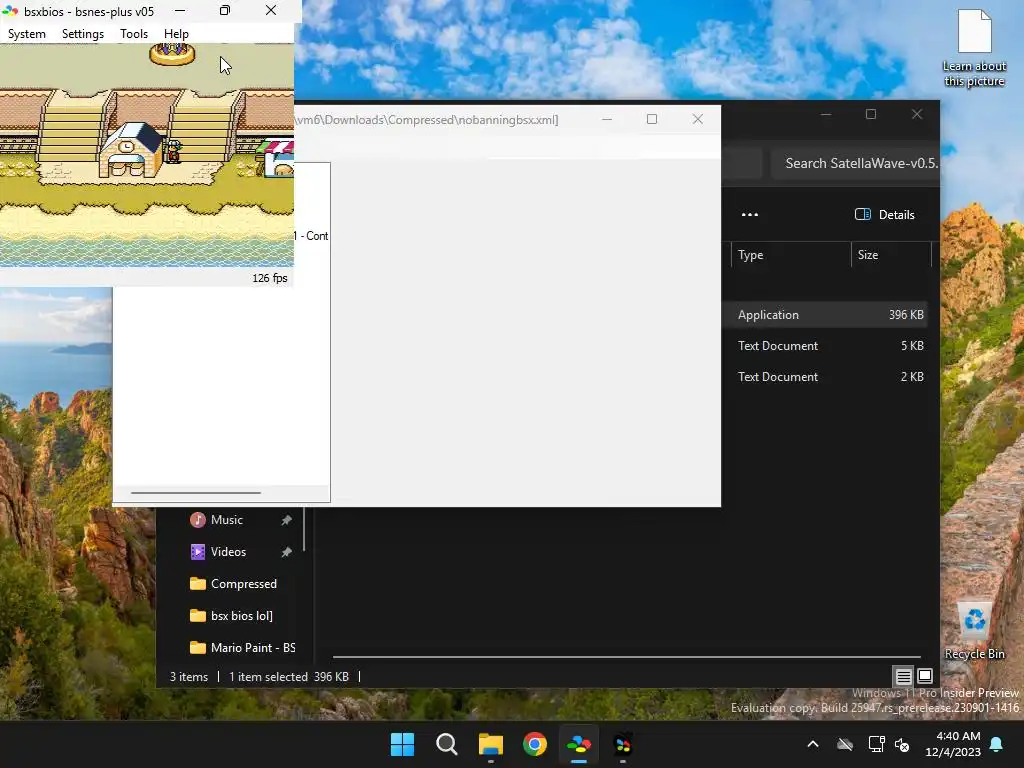Screen dimensions: 1024x768
Task: Open the Windows Start menu
Action: coord(402,744)
